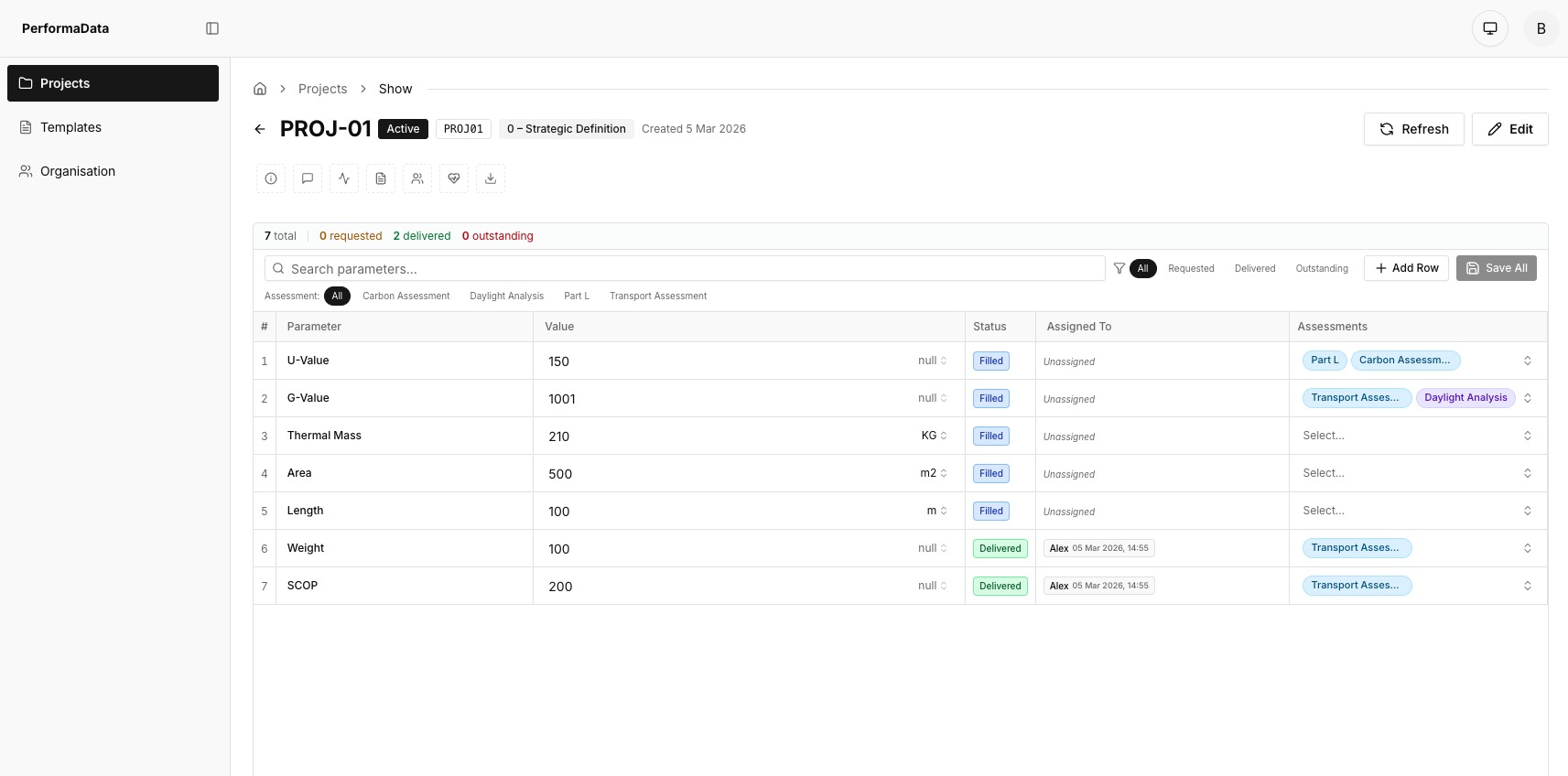Select the All status filter
The width and height of the screenshot is (1568, 776).
1143,268
